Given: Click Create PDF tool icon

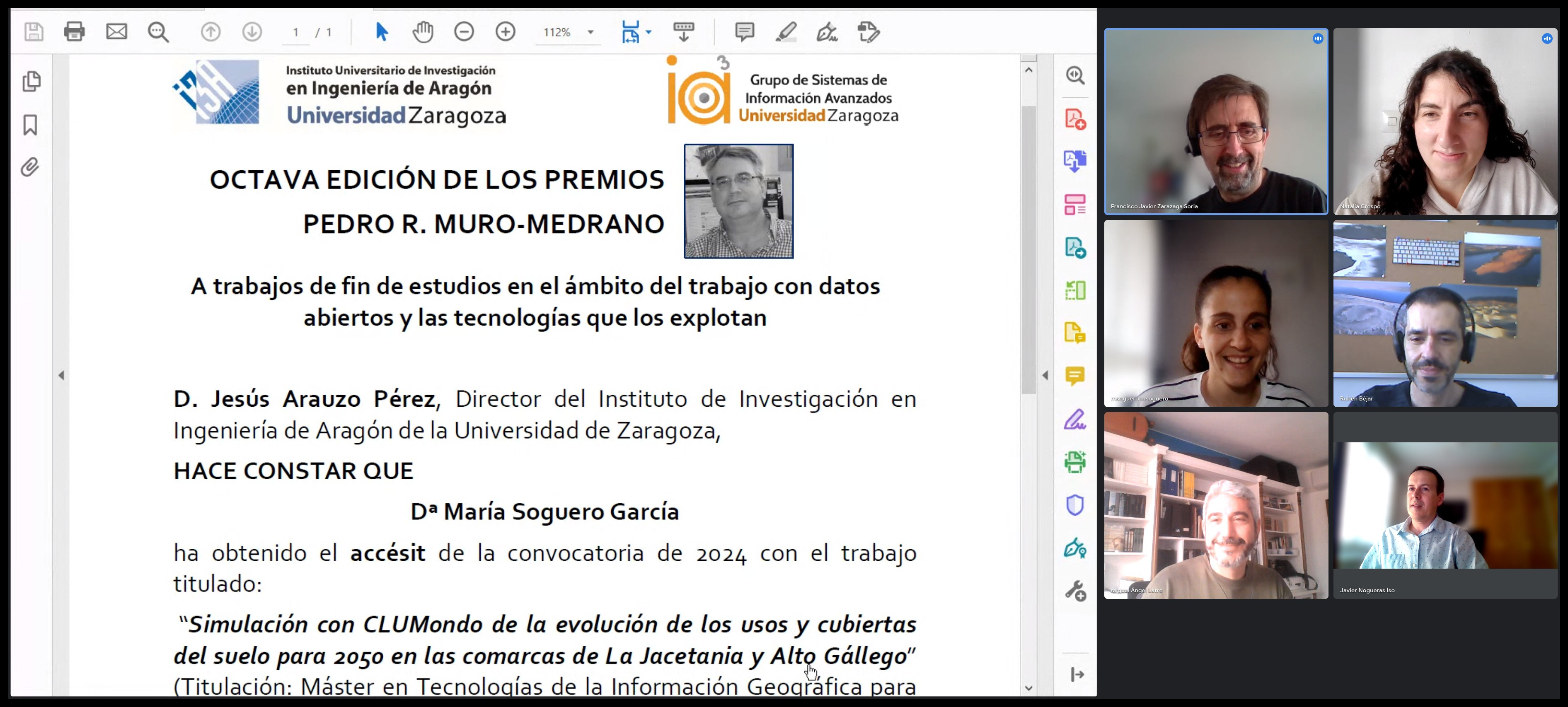Looking at the screenshot, I should tap(1075, 118).
